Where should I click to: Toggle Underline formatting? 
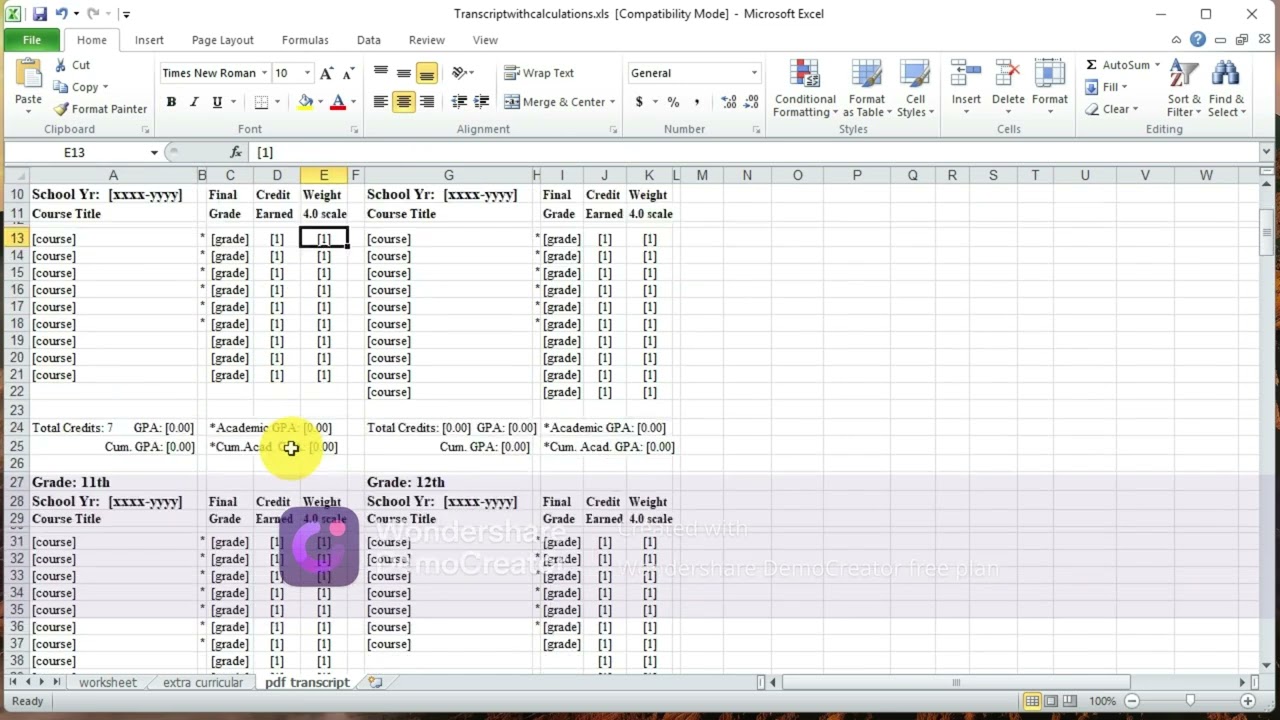tap(216, 102)
